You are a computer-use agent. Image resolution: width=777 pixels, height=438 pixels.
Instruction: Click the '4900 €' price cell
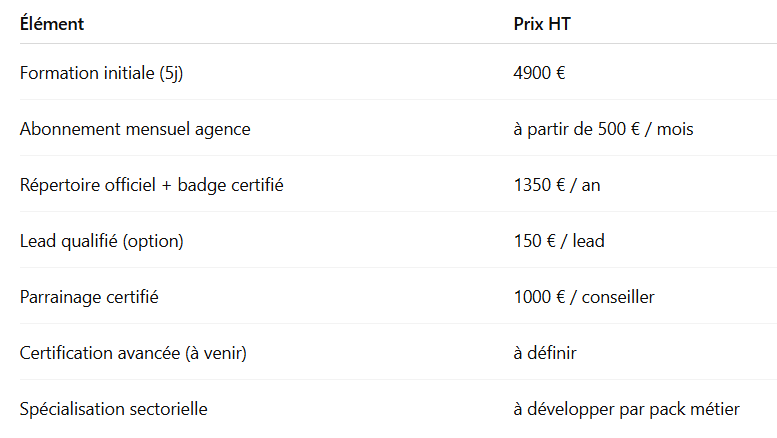tap(540, 73)
